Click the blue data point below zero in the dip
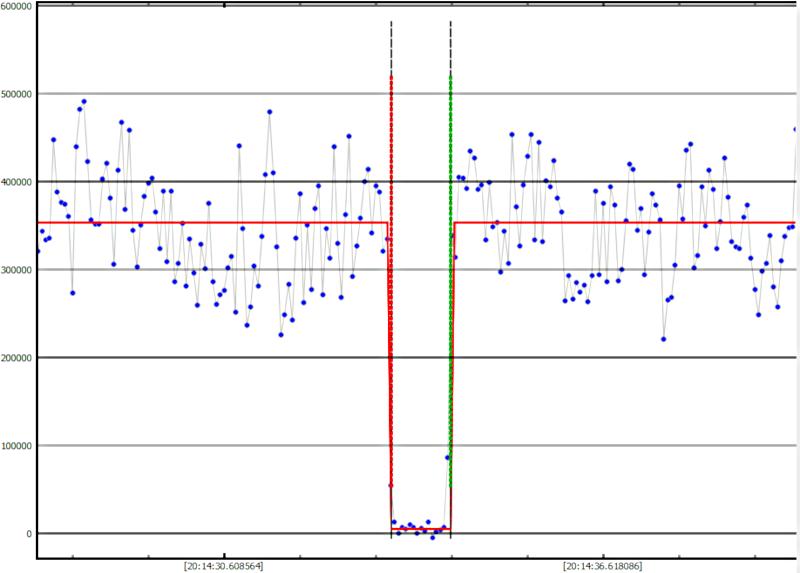Screen dimensions: 800x573 433,537
